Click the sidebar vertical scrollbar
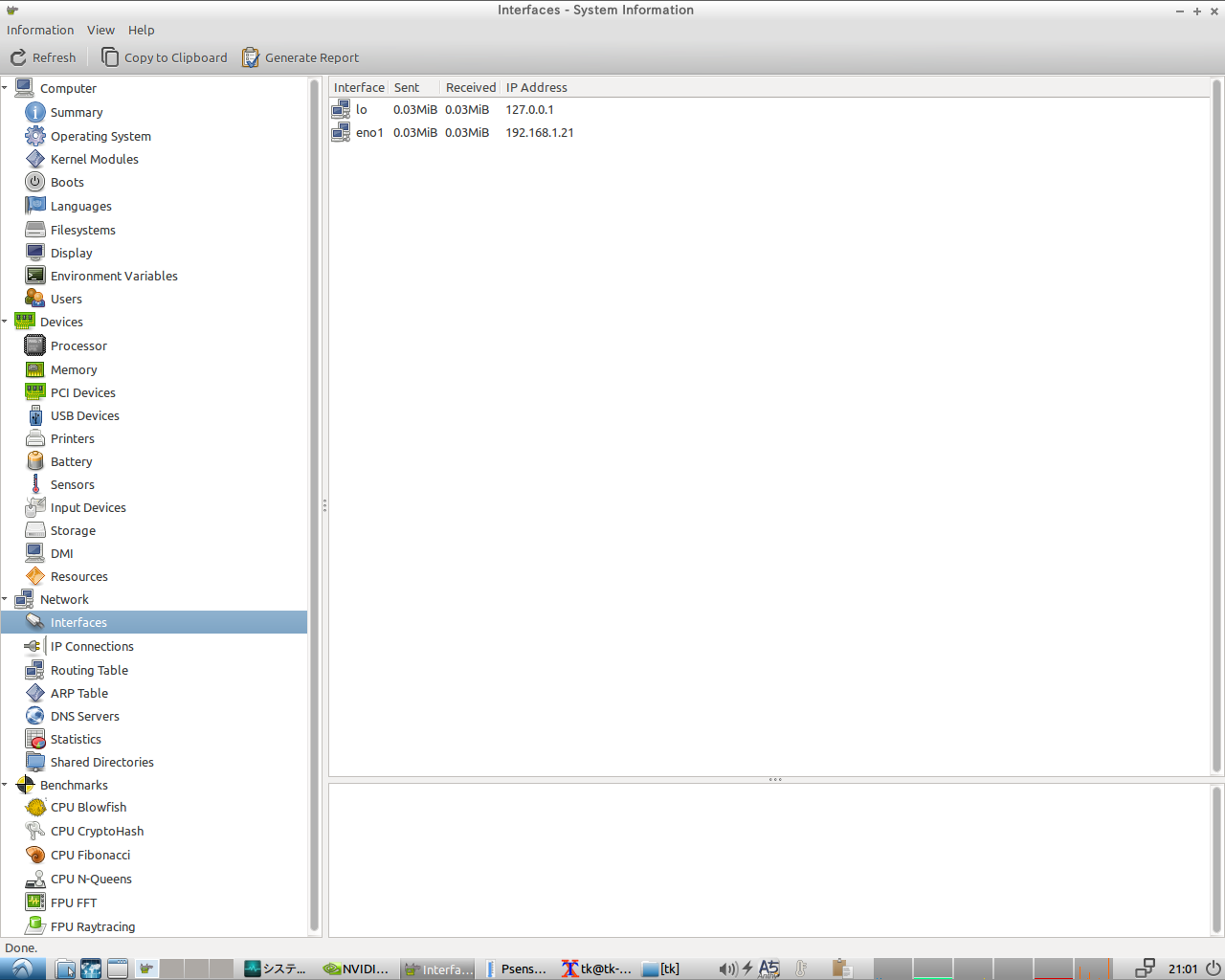Image resolution: width=1225 pixels, height=980 pixels. coord(314,505)
